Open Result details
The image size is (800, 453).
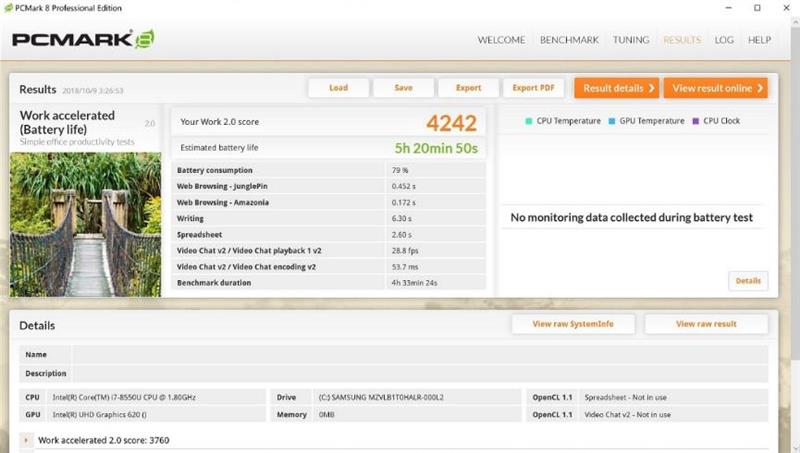(x=616, y=88)
